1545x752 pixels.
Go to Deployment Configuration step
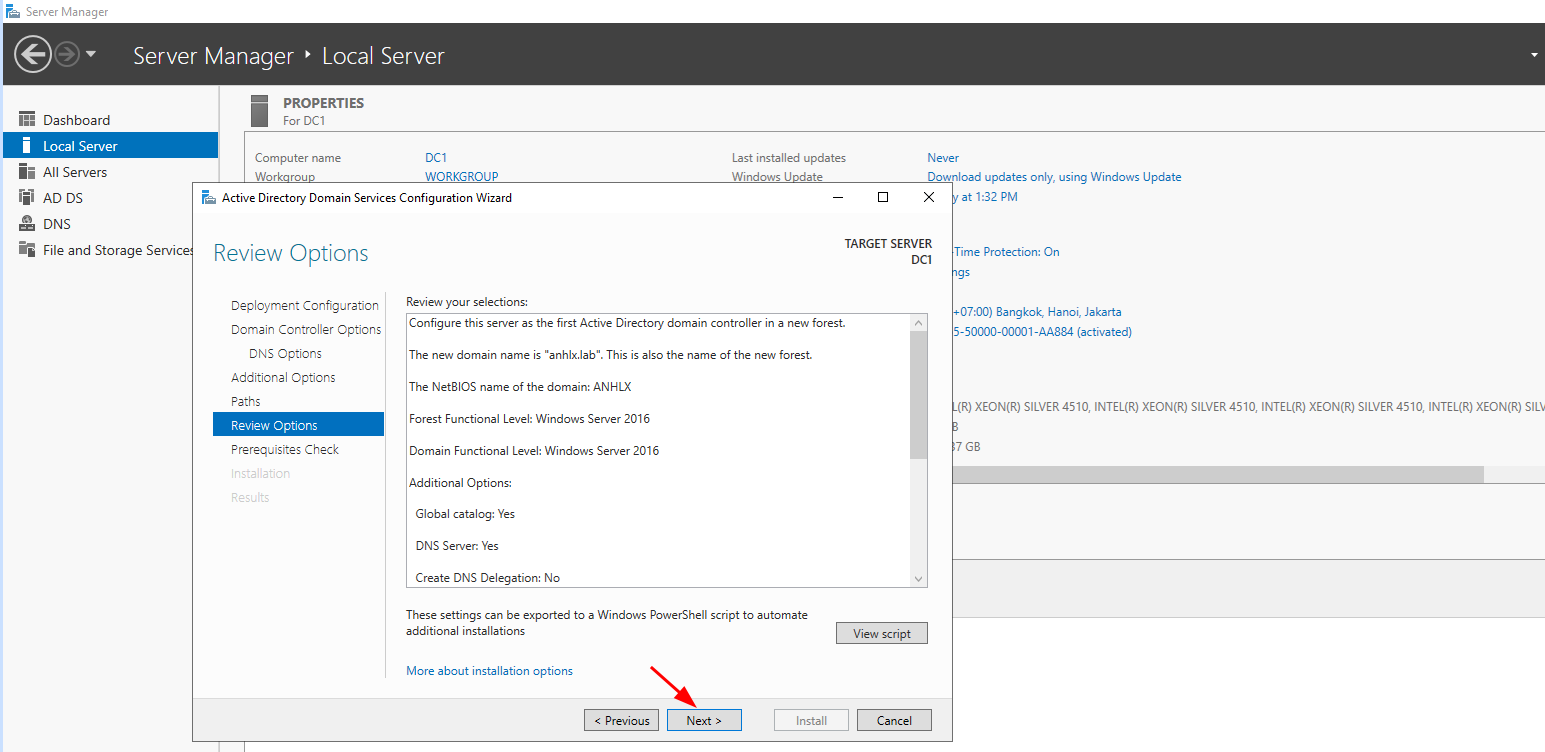(304, 306)
